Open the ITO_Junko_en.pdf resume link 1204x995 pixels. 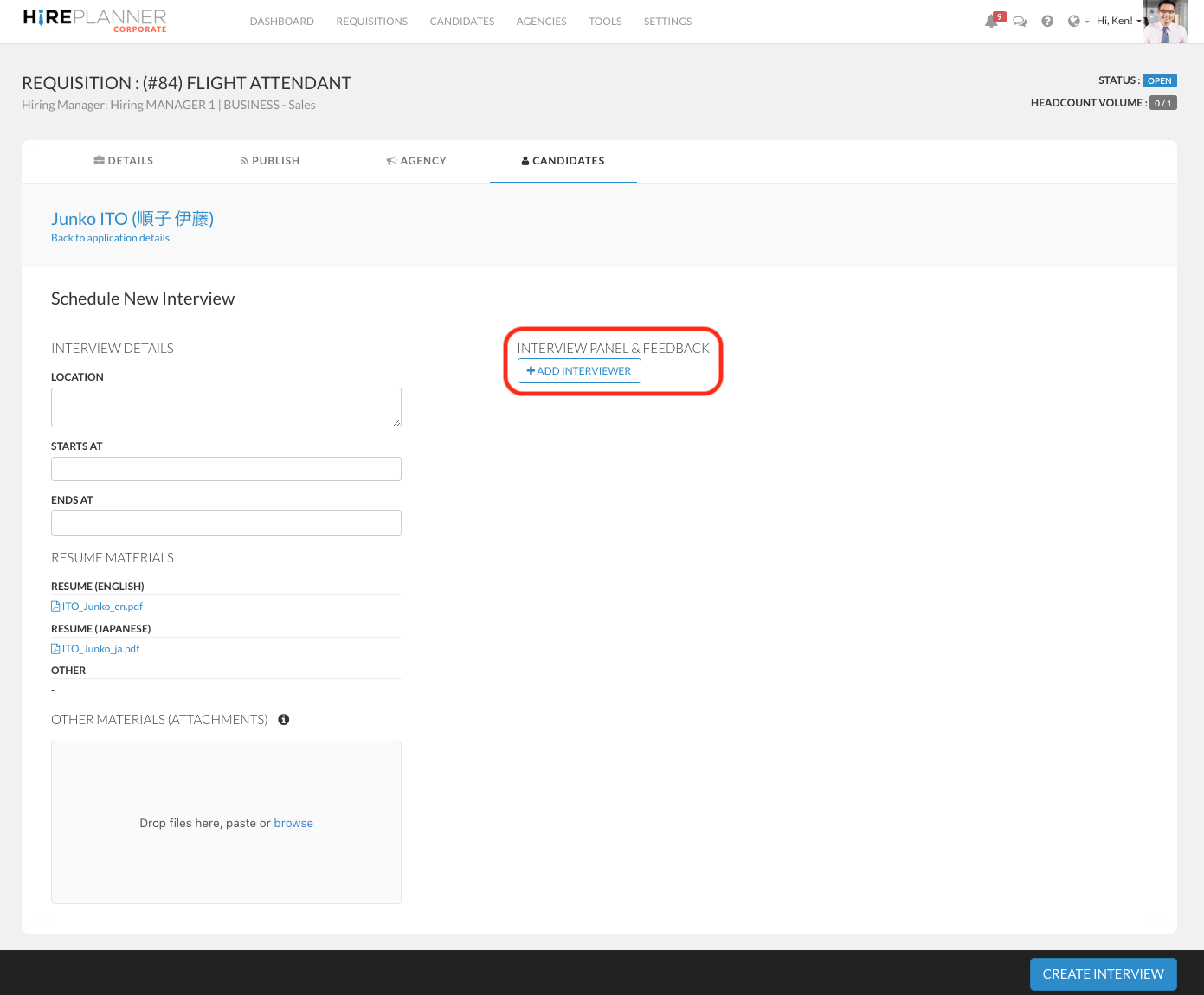(101, 607)
